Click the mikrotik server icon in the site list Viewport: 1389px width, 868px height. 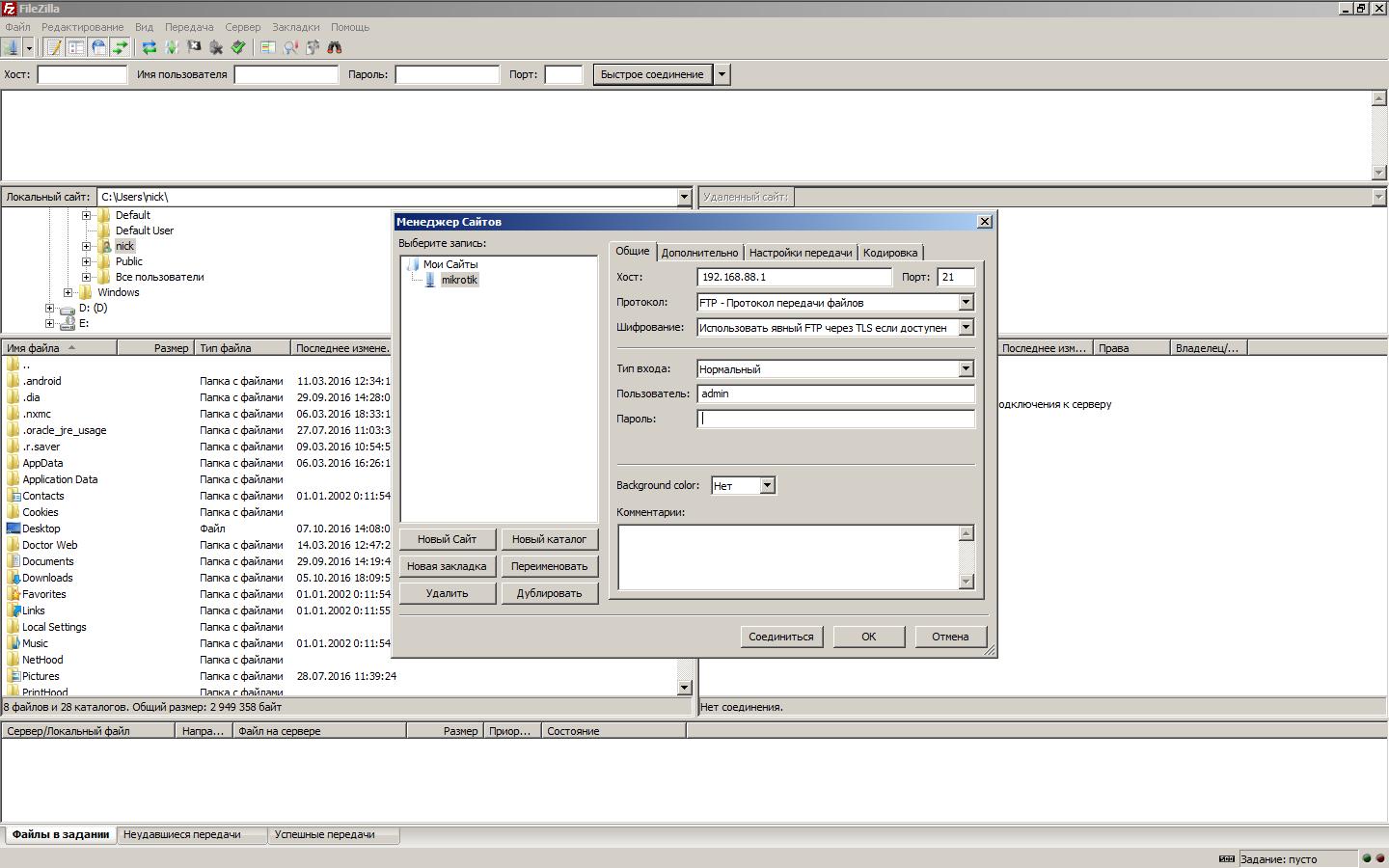click(x=430, y=280)
